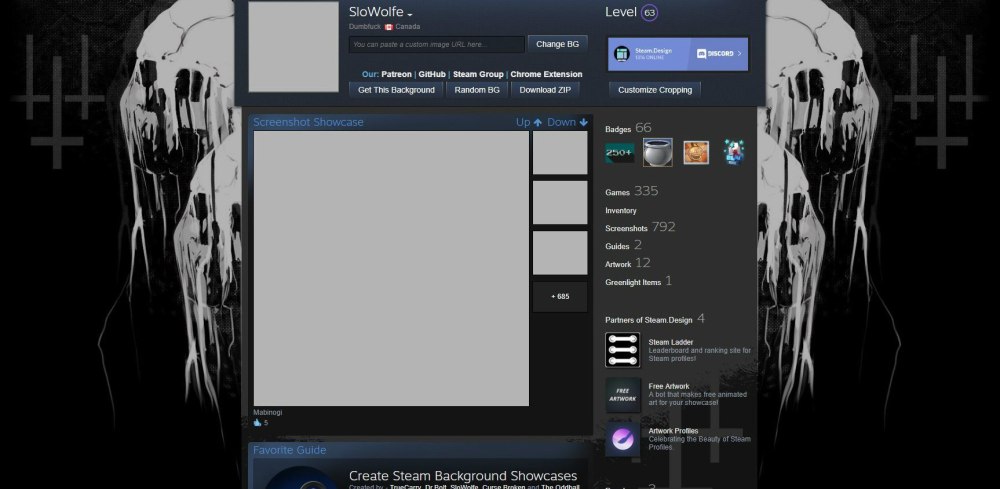Open the Steam.Design Discord banner
Screen dimensions: 1000x489
tap(678, 54)
